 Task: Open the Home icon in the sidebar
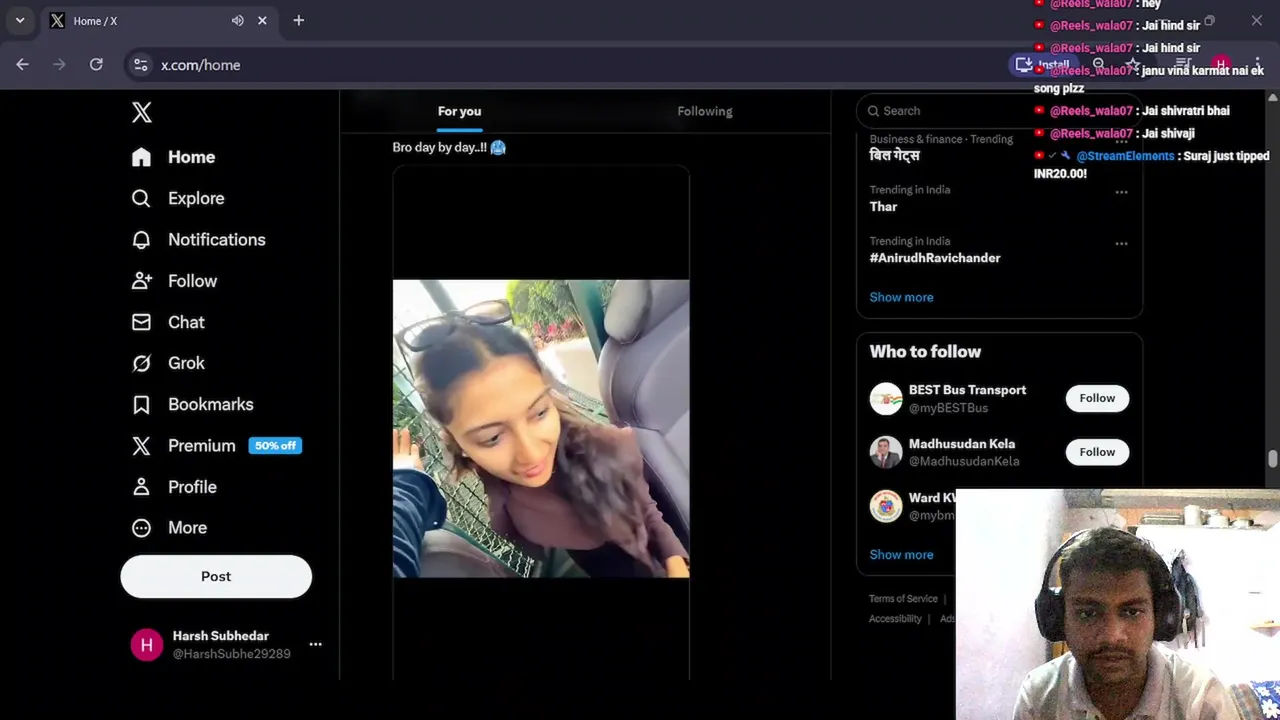click(141, 157)
